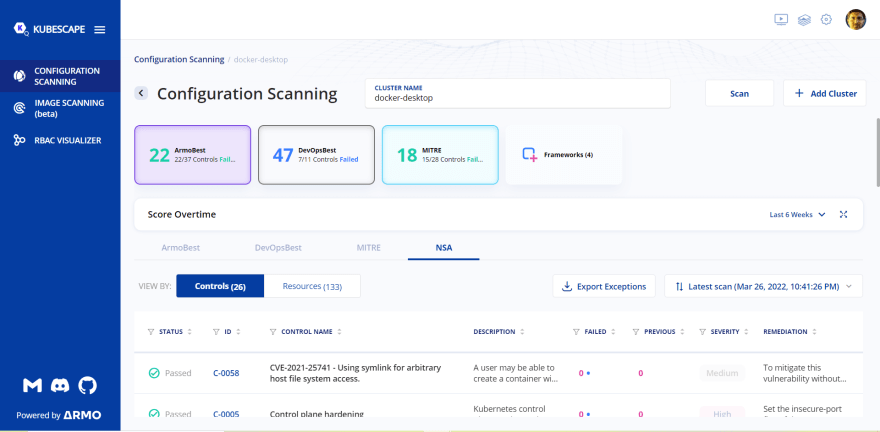
Task: Click the Export Exceptions button
Action: pyautogui.click(x=604, y=286)
